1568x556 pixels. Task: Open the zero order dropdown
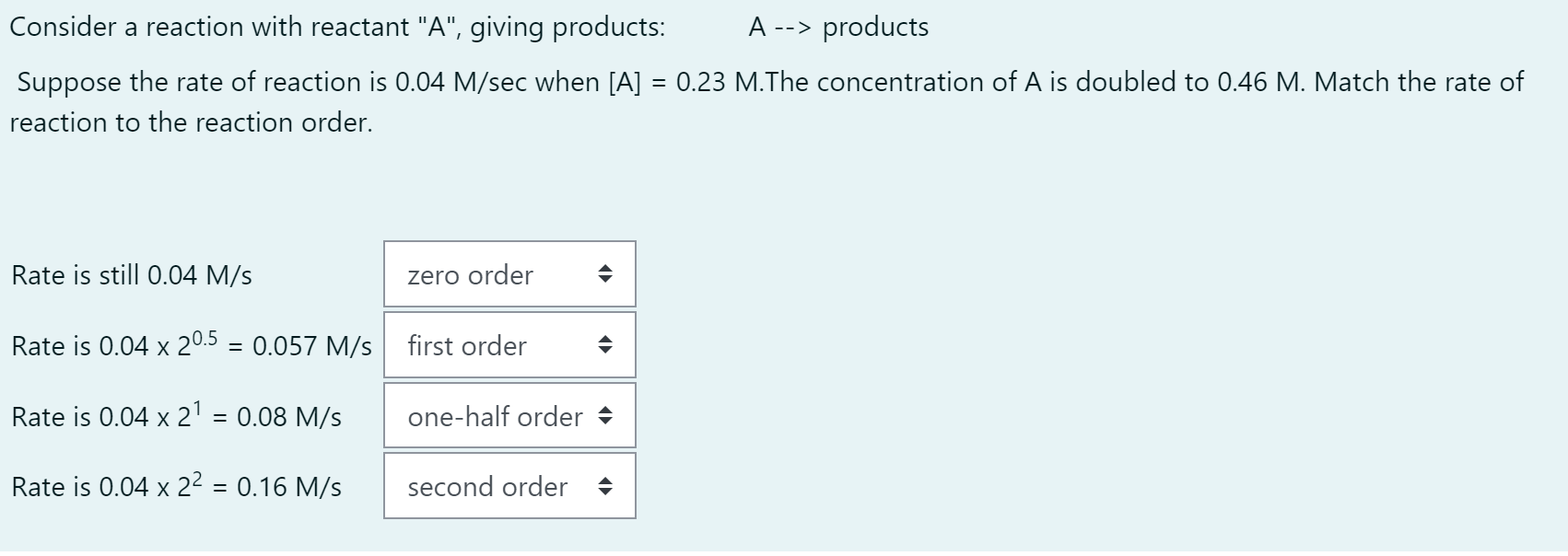tap(509, 274)
